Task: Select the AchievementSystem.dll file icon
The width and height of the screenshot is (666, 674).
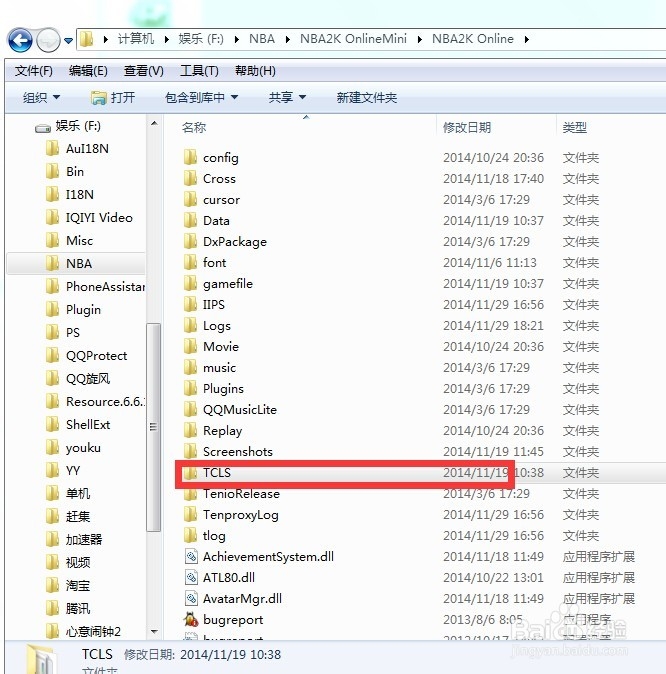Action: coord(191,557)
